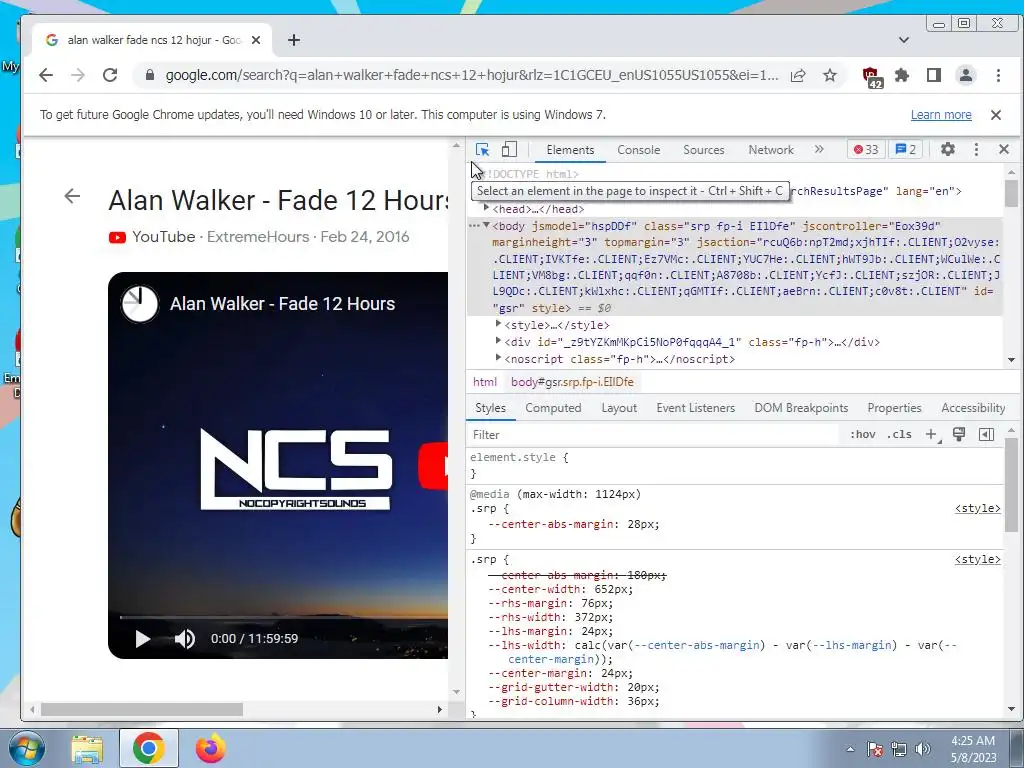The width and height of the screenshot is (1024, 768).
Task: Open the Properties tab
Action: [894, 408]
